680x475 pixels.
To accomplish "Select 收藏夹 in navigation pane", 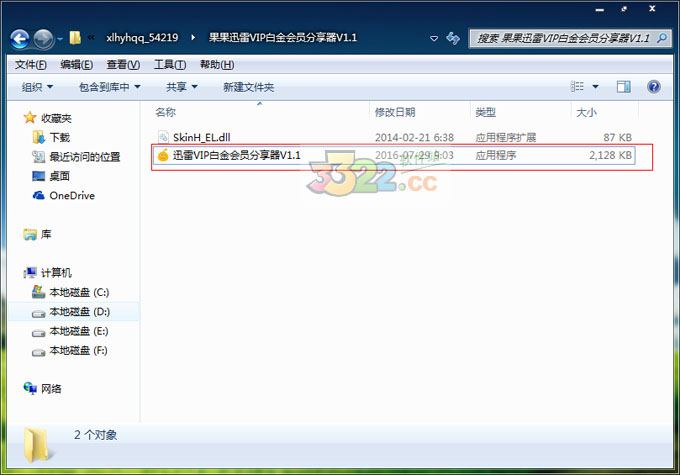I will [56, 118].
